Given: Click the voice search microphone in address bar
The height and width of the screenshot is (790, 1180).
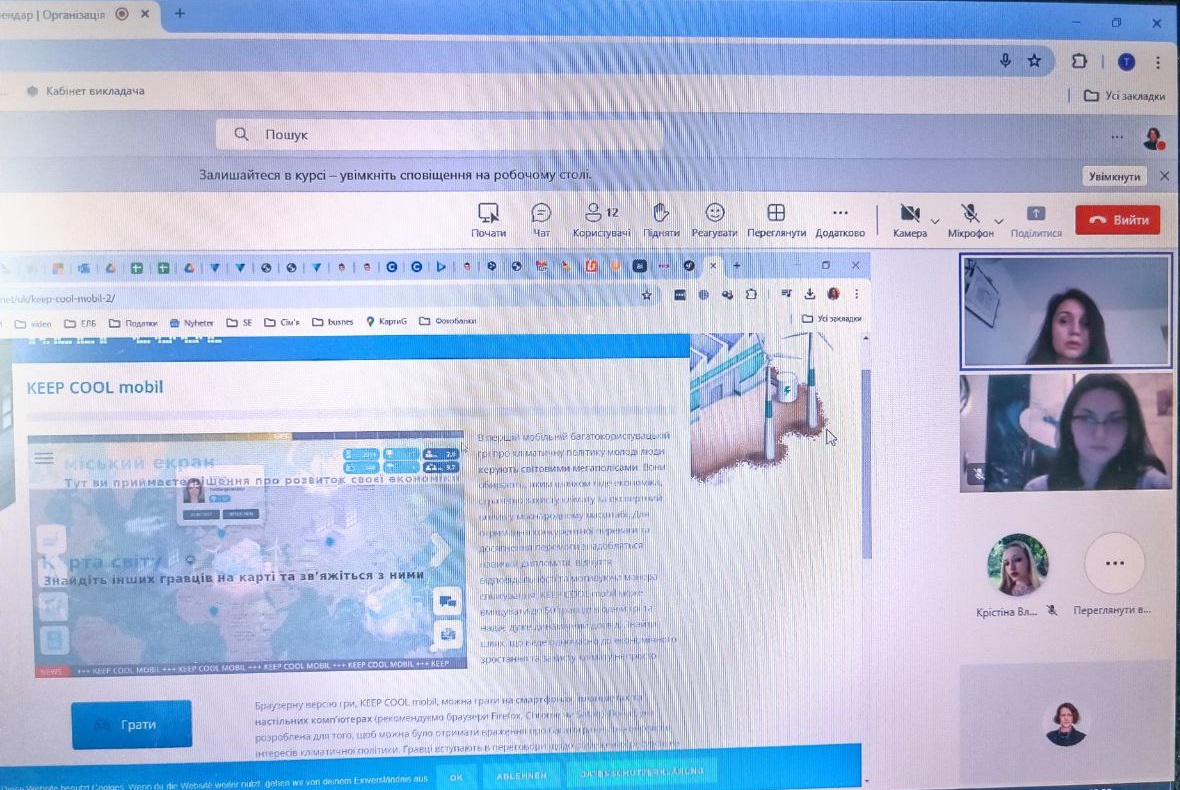Looking at the screenshot, I should click(x=1005, y=61).
